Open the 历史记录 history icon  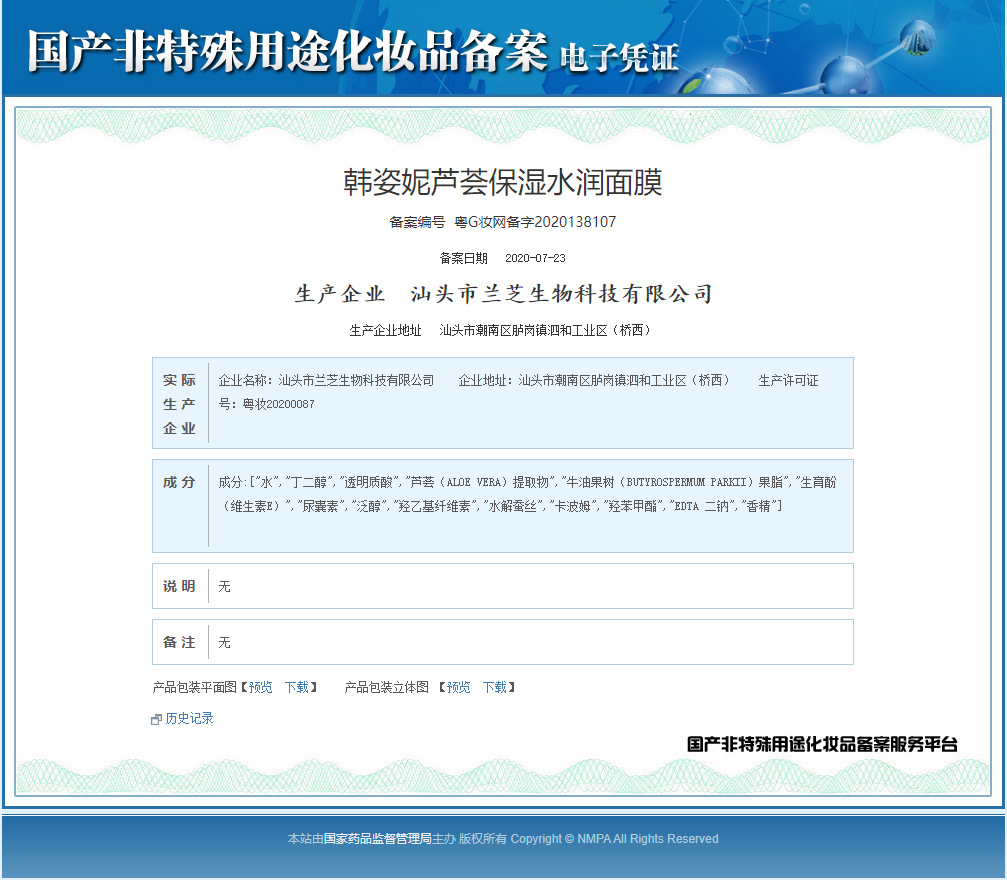tap(156, 719)
